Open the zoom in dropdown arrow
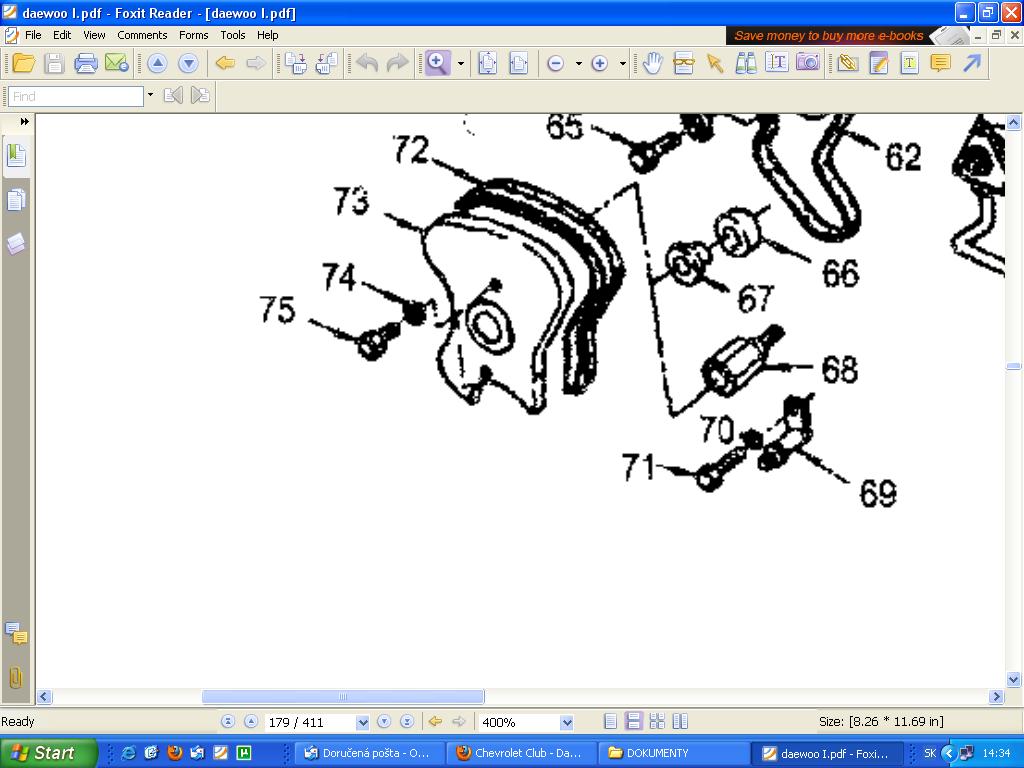This screenshot has width=1024, height=768. click(x=623, y=63)
